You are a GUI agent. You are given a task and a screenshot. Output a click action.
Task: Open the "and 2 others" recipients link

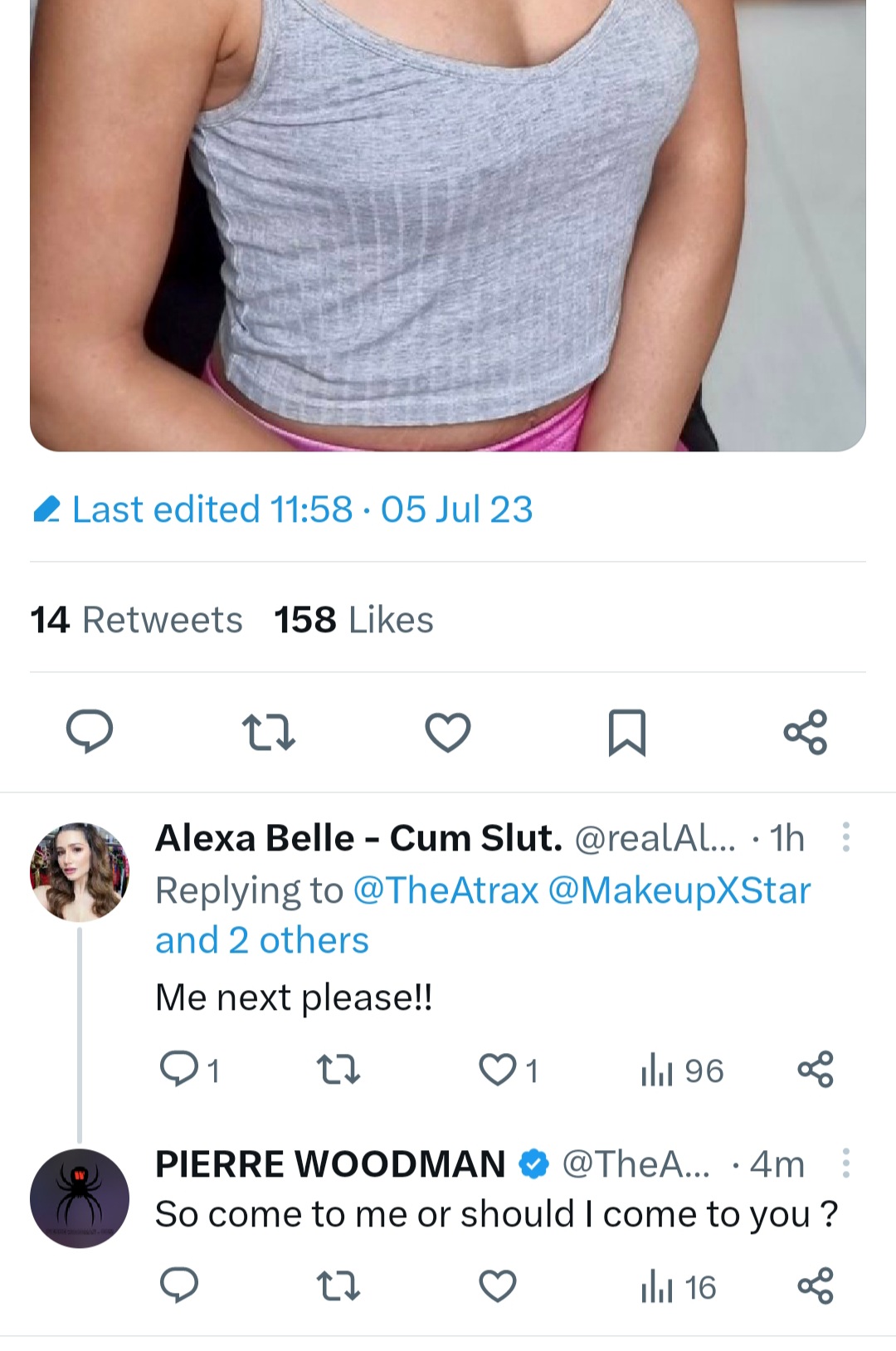[x=262, y=940]
